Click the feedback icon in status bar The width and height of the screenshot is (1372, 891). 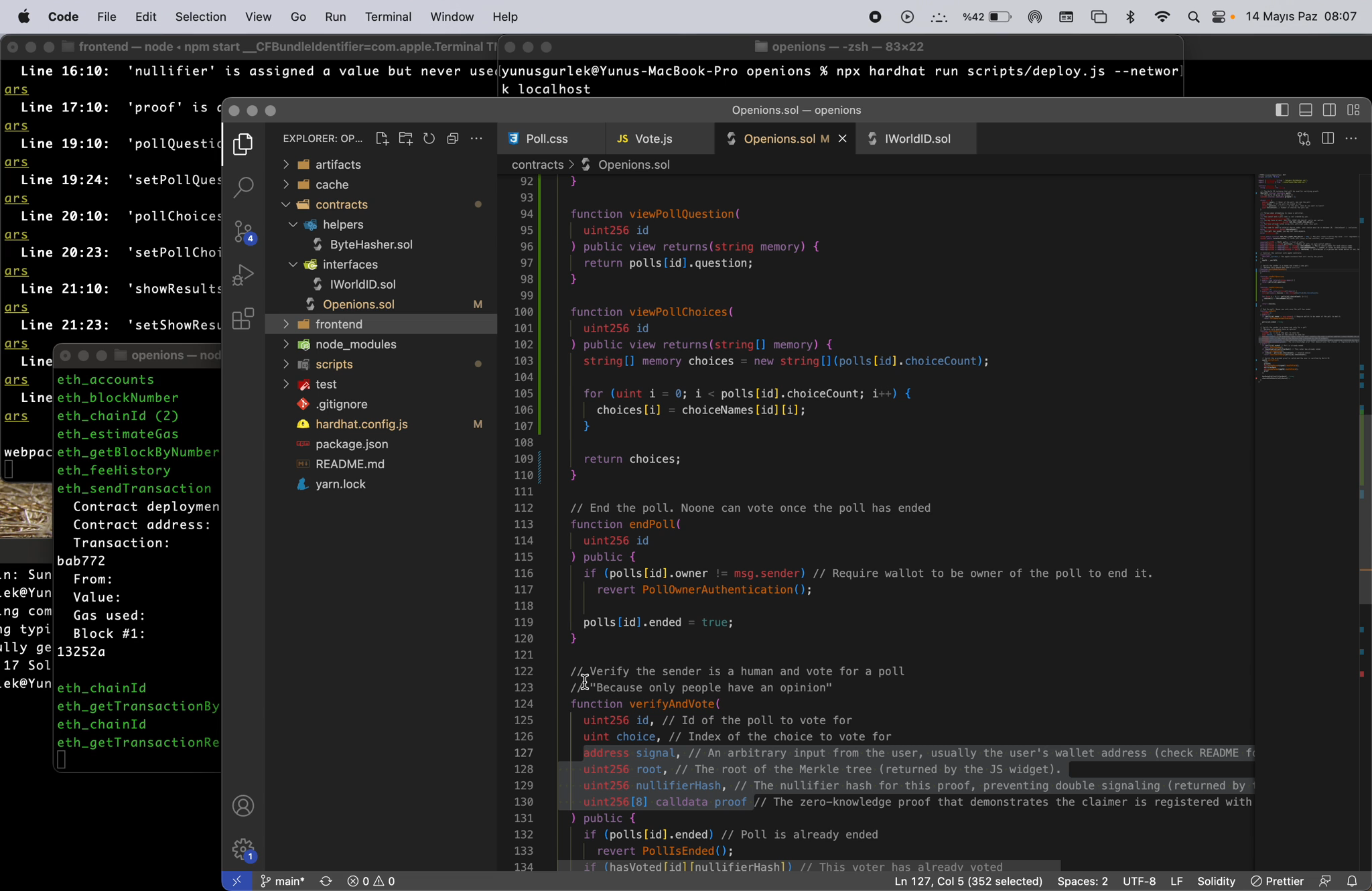1325,881
